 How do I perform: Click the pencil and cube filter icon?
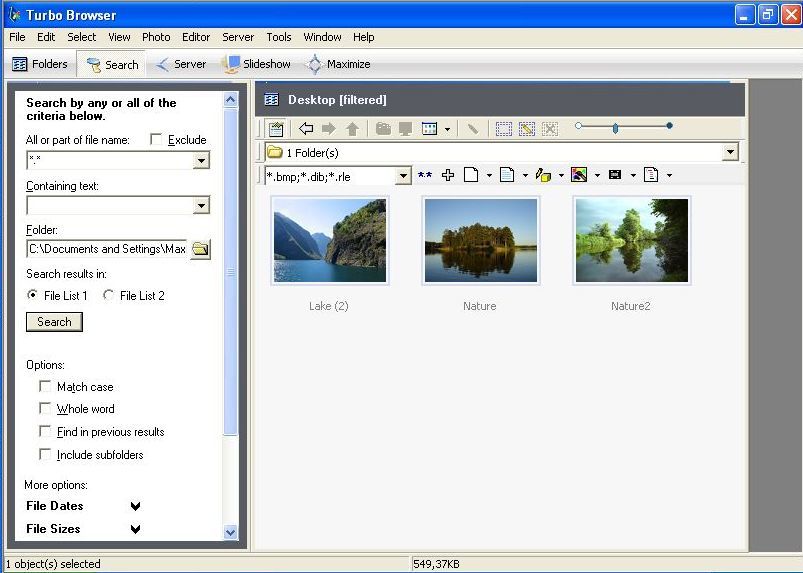pyautogui.click(x=543, y=175)
